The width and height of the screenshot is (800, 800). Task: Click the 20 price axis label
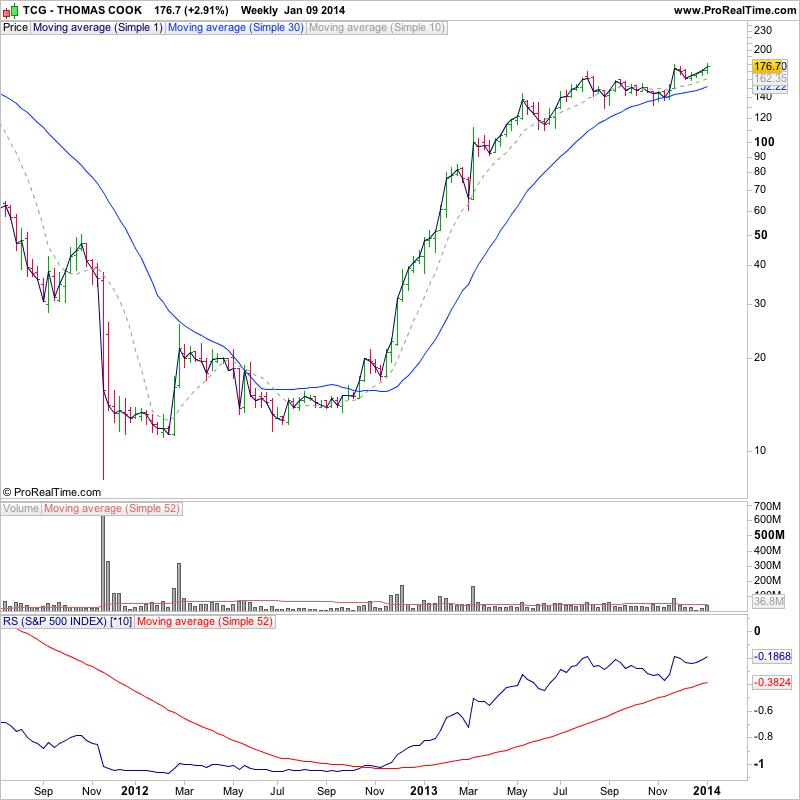(x=760, y=358)
